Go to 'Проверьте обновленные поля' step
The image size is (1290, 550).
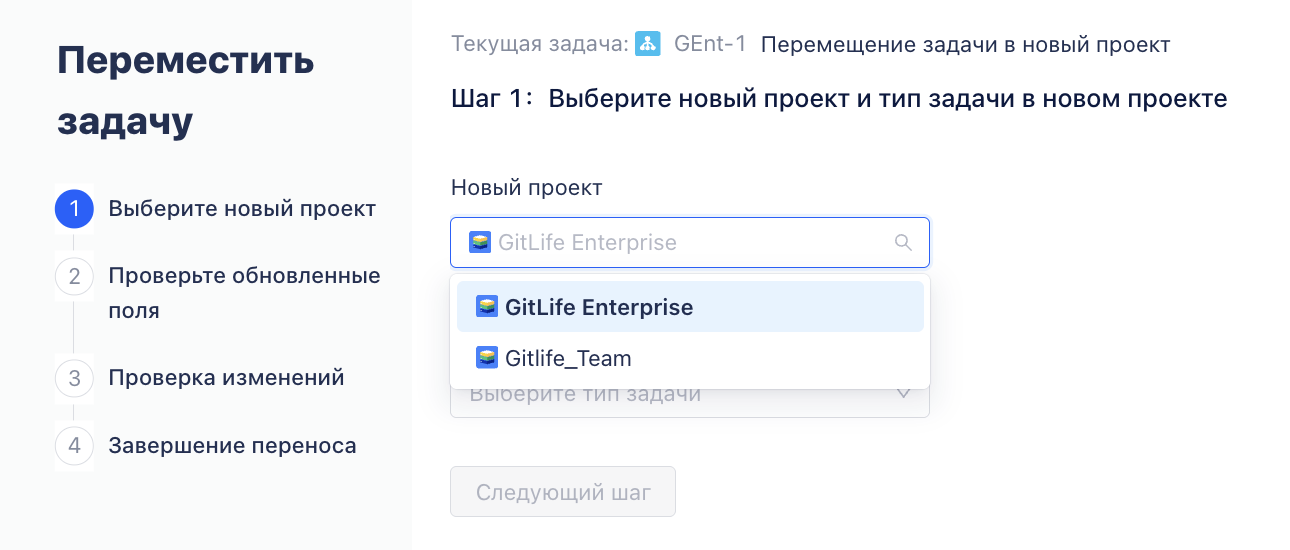click(x=244, y=293)
